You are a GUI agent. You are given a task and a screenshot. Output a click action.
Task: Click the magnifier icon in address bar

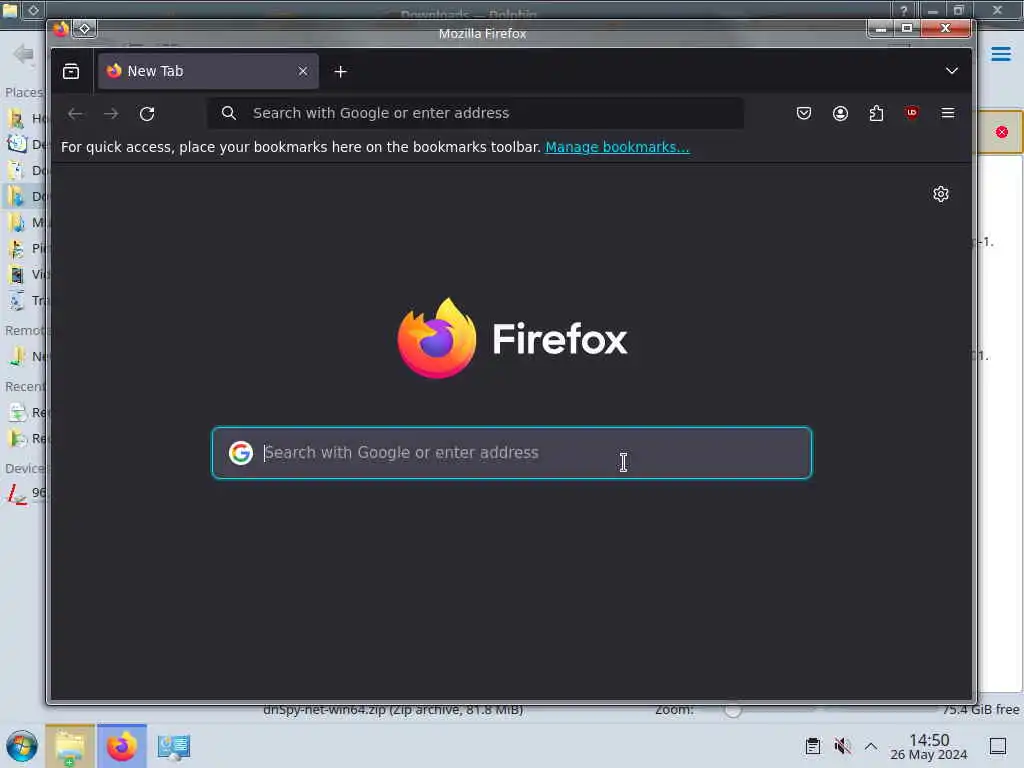pos(229,113)
